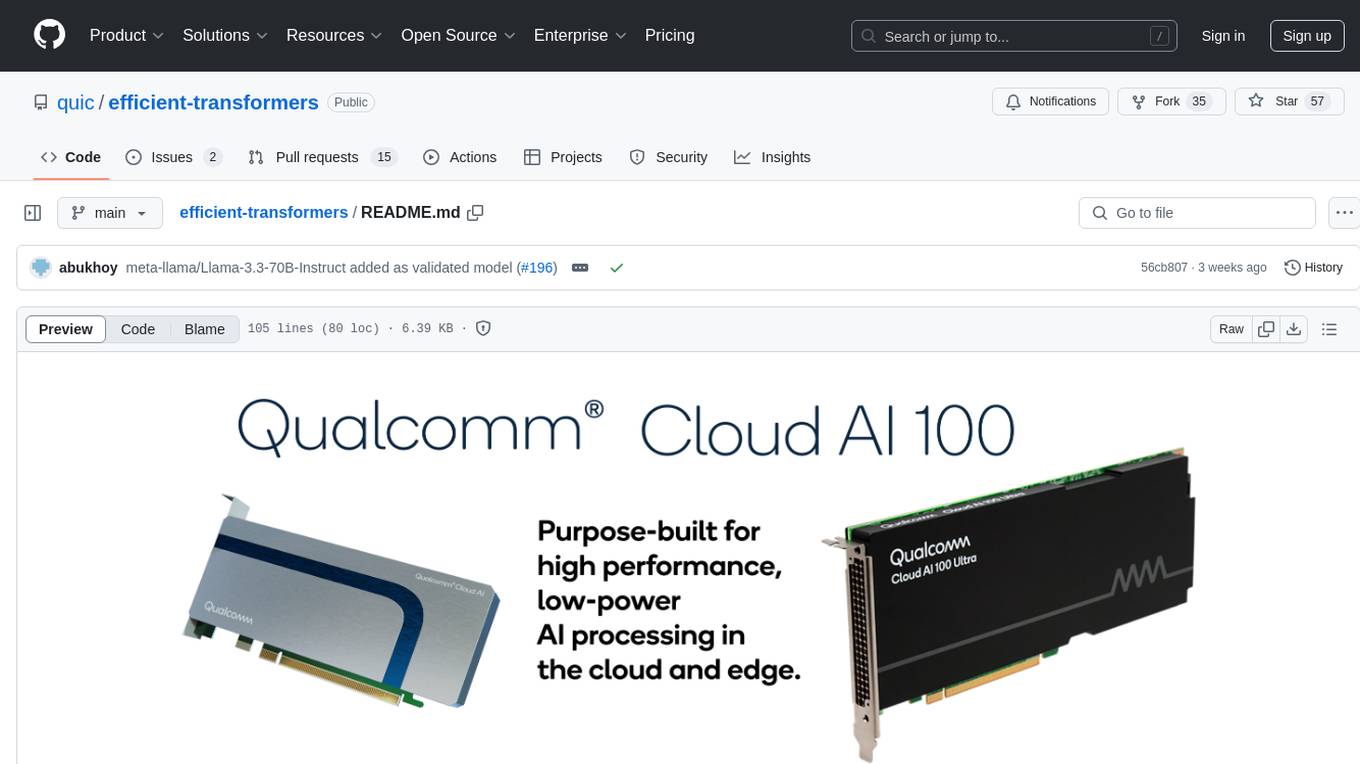The height and width of the screenshot is (764, 1360).
Task: Click the Pull requests count badge 15
Action: (384, 157)
